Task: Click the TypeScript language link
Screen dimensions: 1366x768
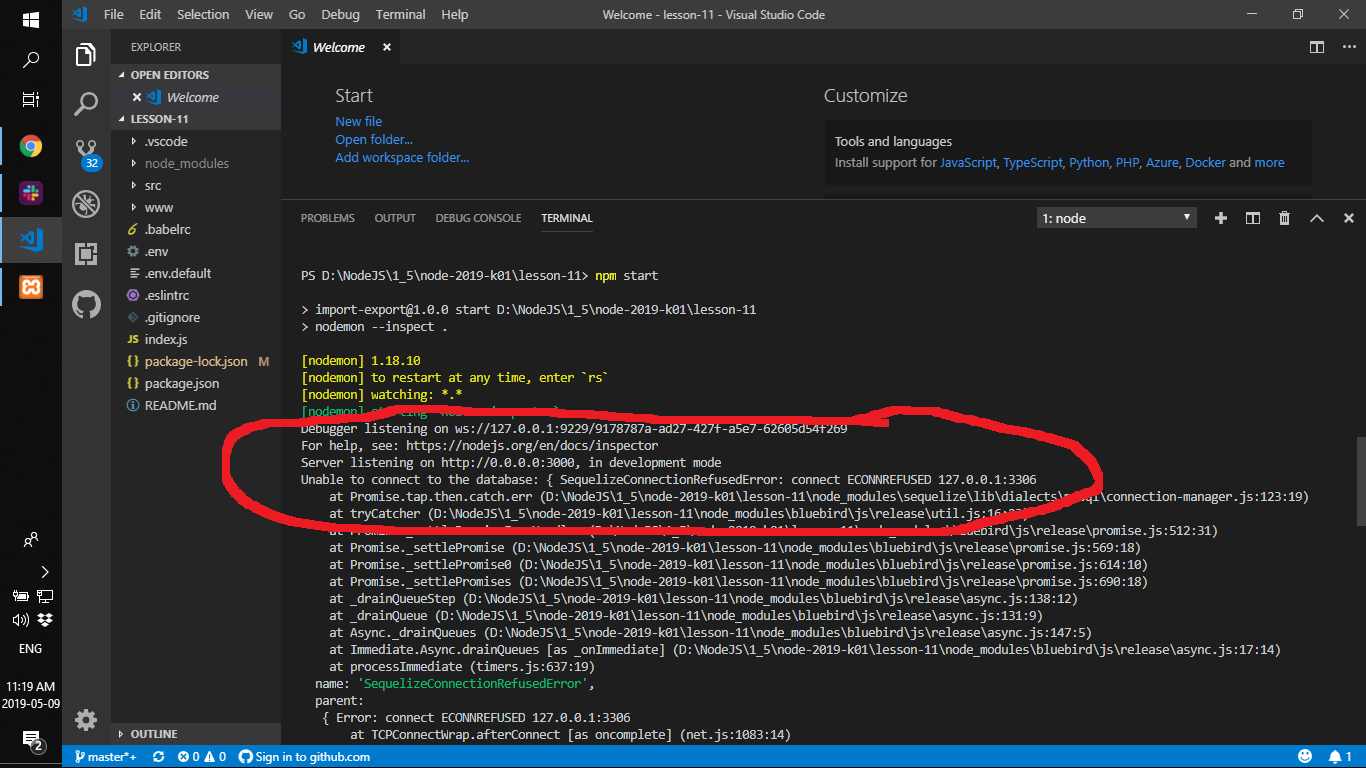Action: [x=1032, y=162]
